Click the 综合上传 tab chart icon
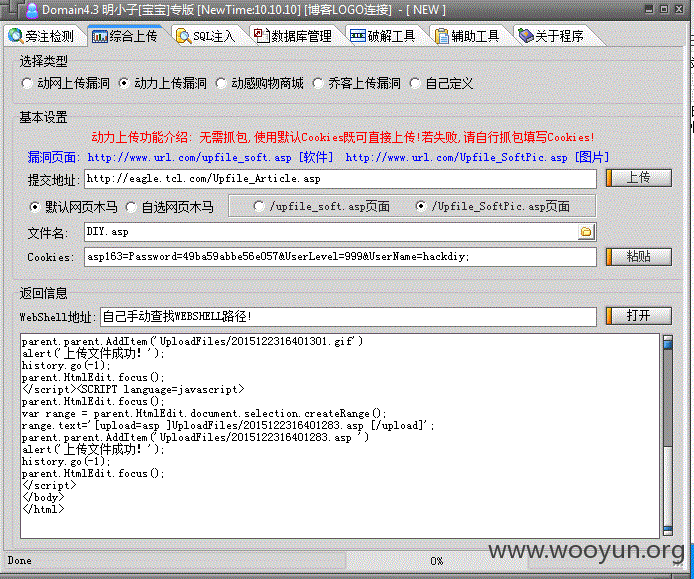Image resolution: width=694 pixels, height=579 pixels. (x=99, y=36)
